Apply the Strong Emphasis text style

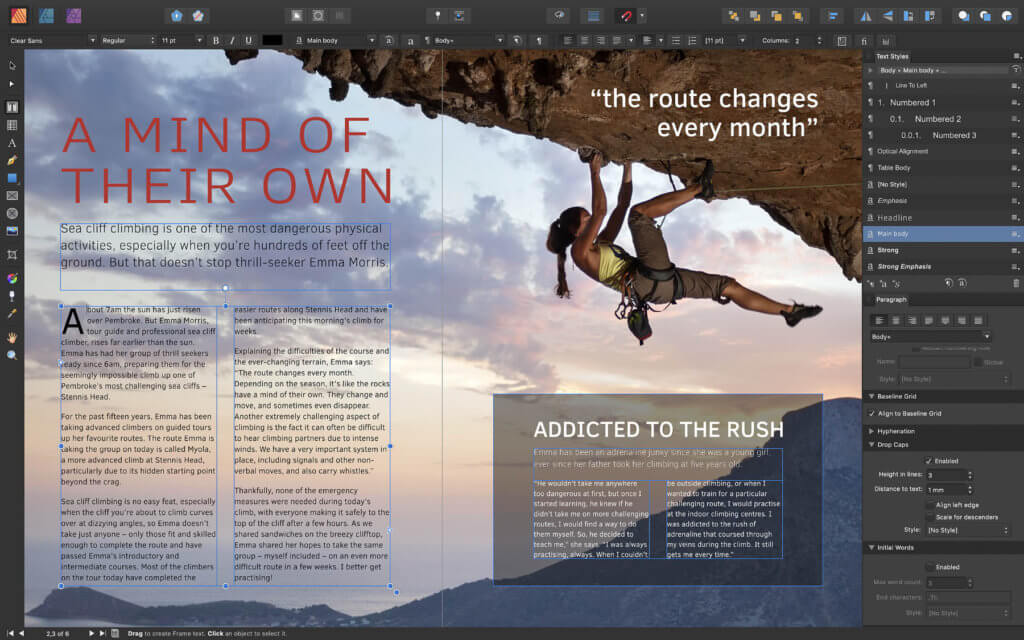(x=903, y=266)
